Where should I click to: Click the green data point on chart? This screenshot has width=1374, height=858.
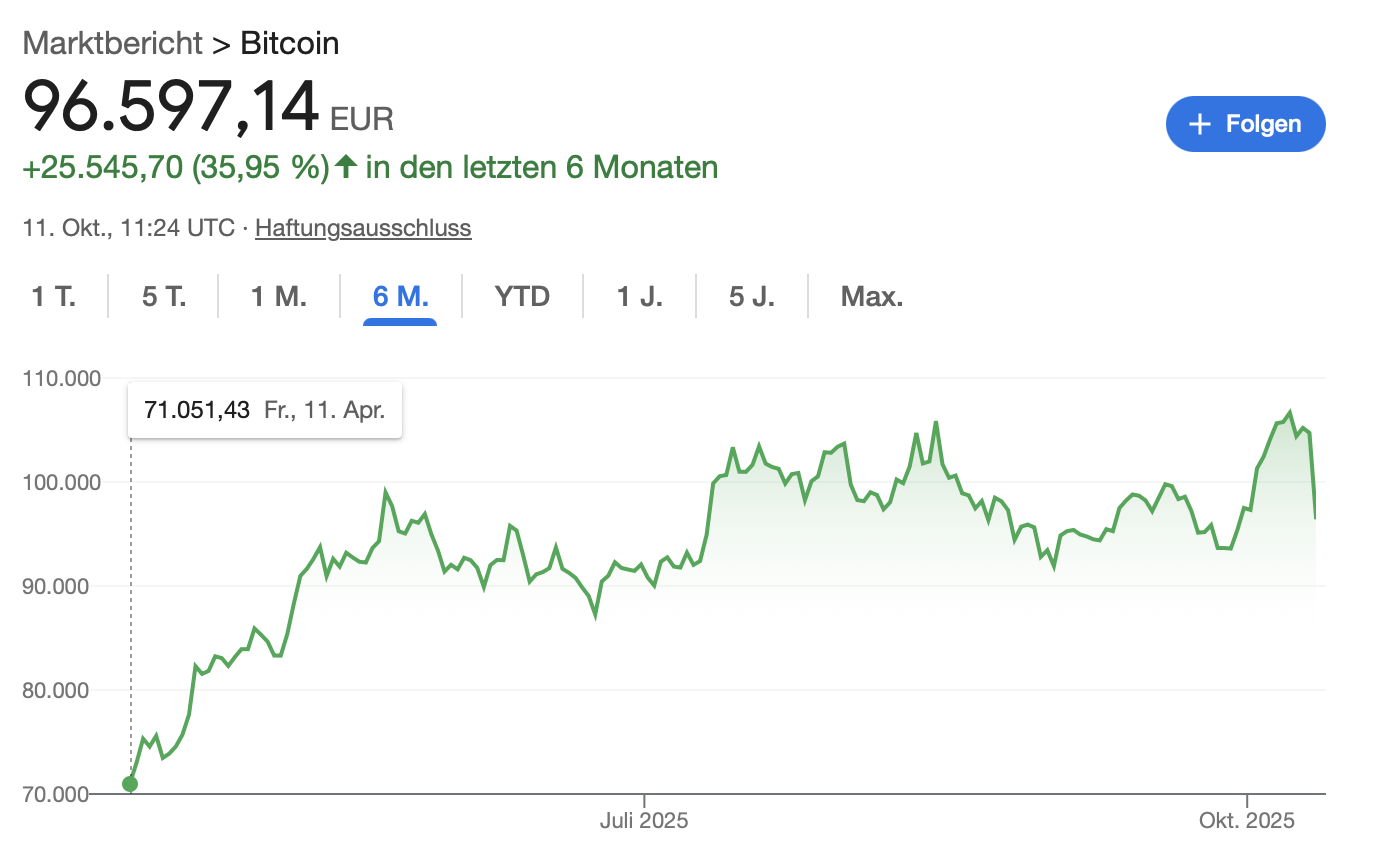point(130,784)
